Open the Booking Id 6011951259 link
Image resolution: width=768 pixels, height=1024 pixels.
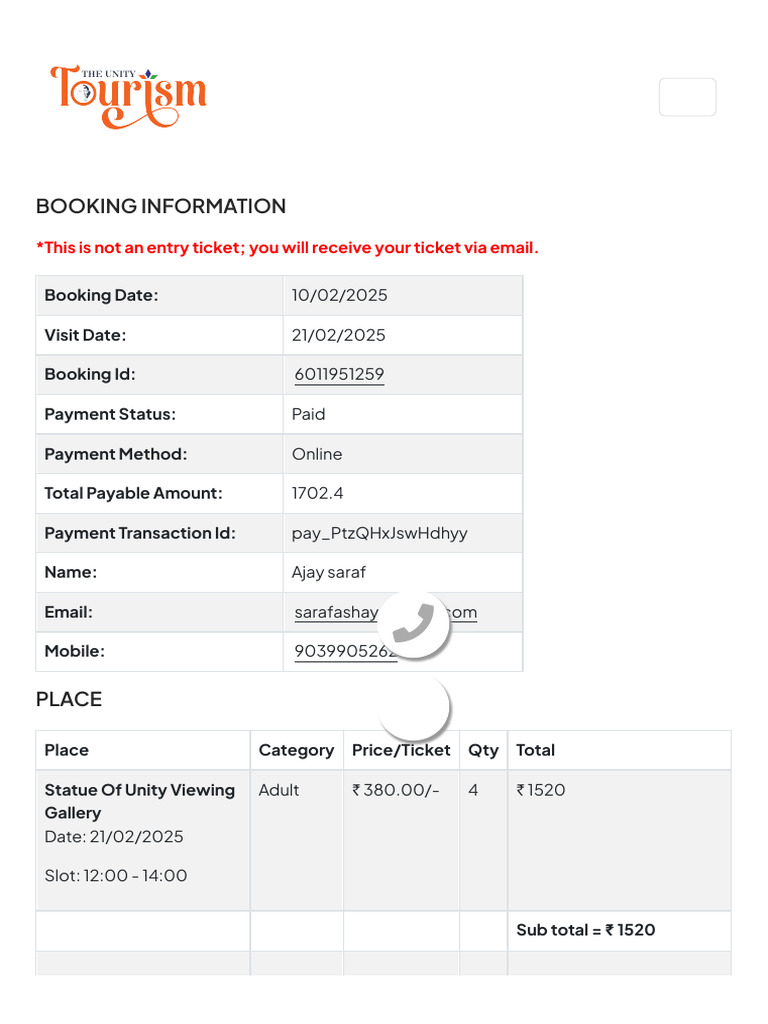[x=339, y=374]
